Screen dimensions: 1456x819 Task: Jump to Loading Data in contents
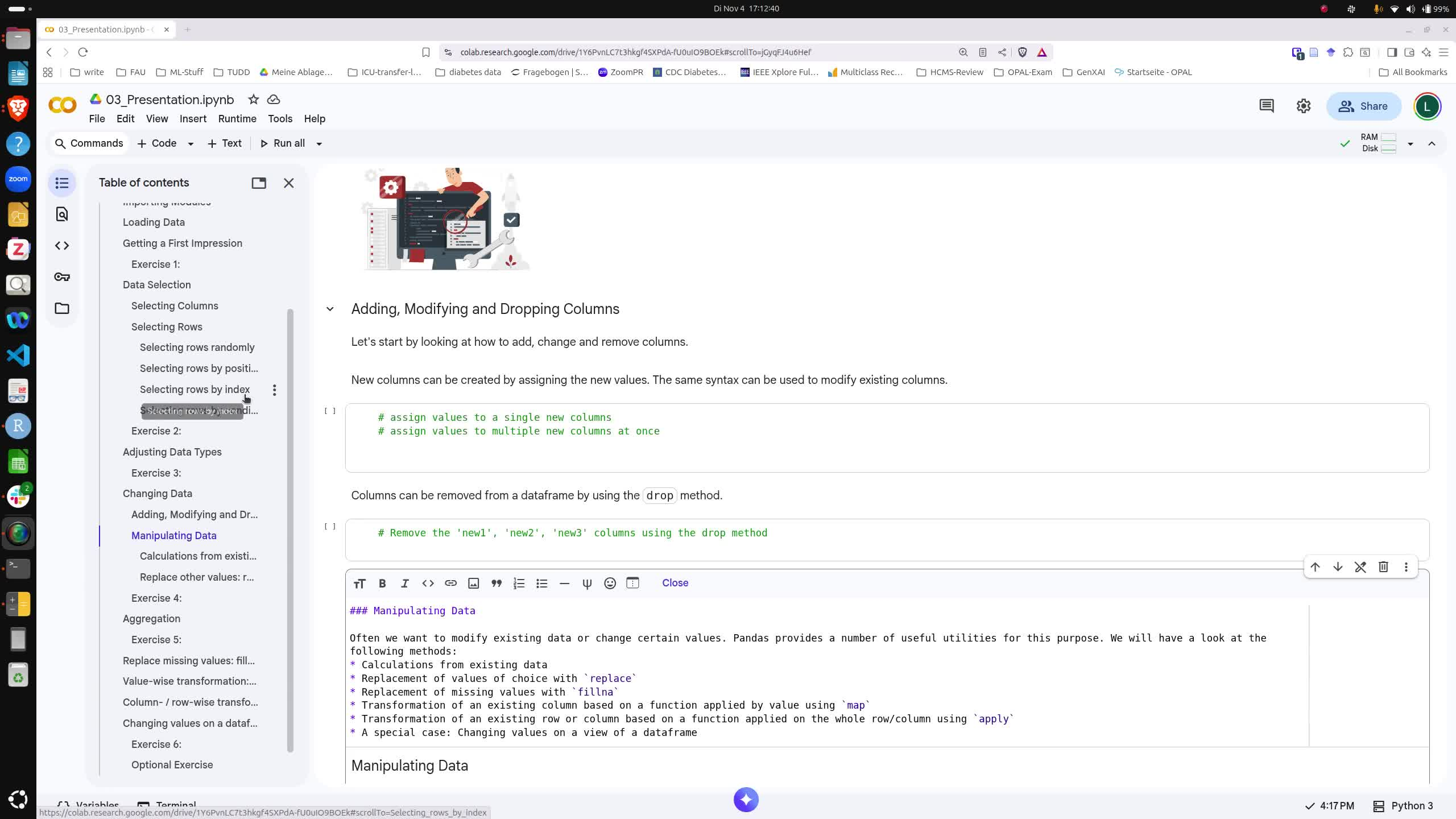coord(154,222)
